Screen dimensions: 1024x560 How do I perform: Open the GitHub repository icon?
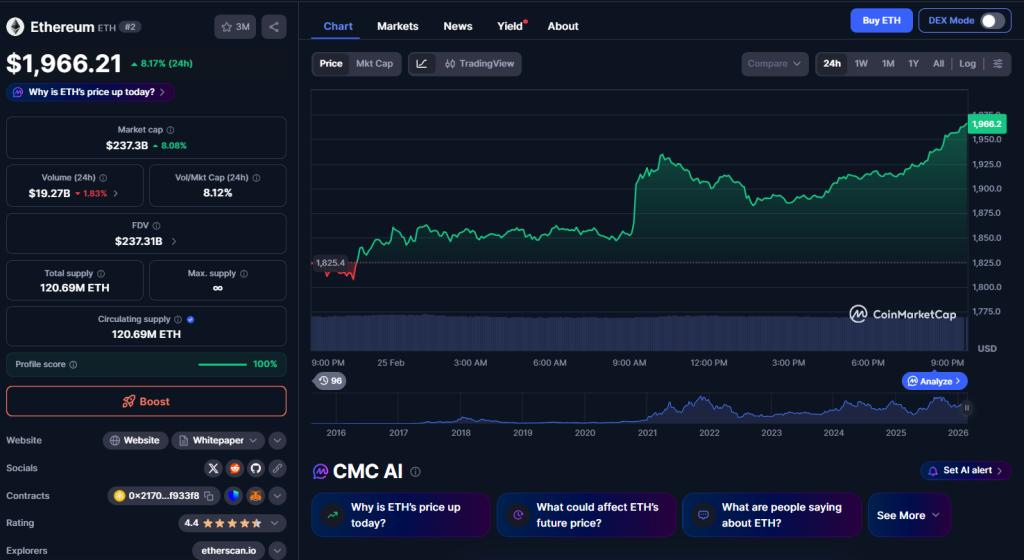pos(255,468)
